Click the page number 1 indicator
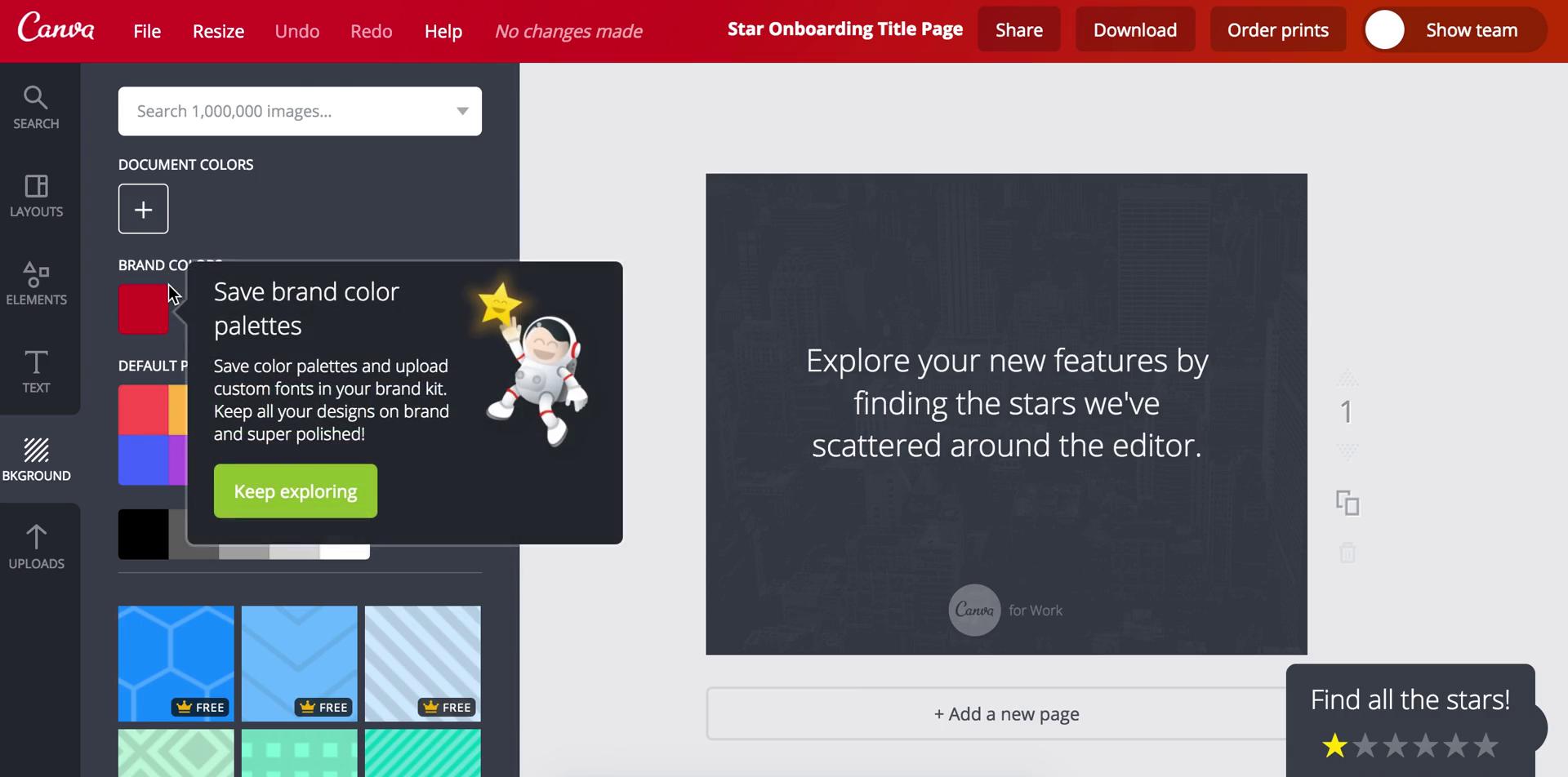The image size is (1568, 777). [x=1347, y=412]
